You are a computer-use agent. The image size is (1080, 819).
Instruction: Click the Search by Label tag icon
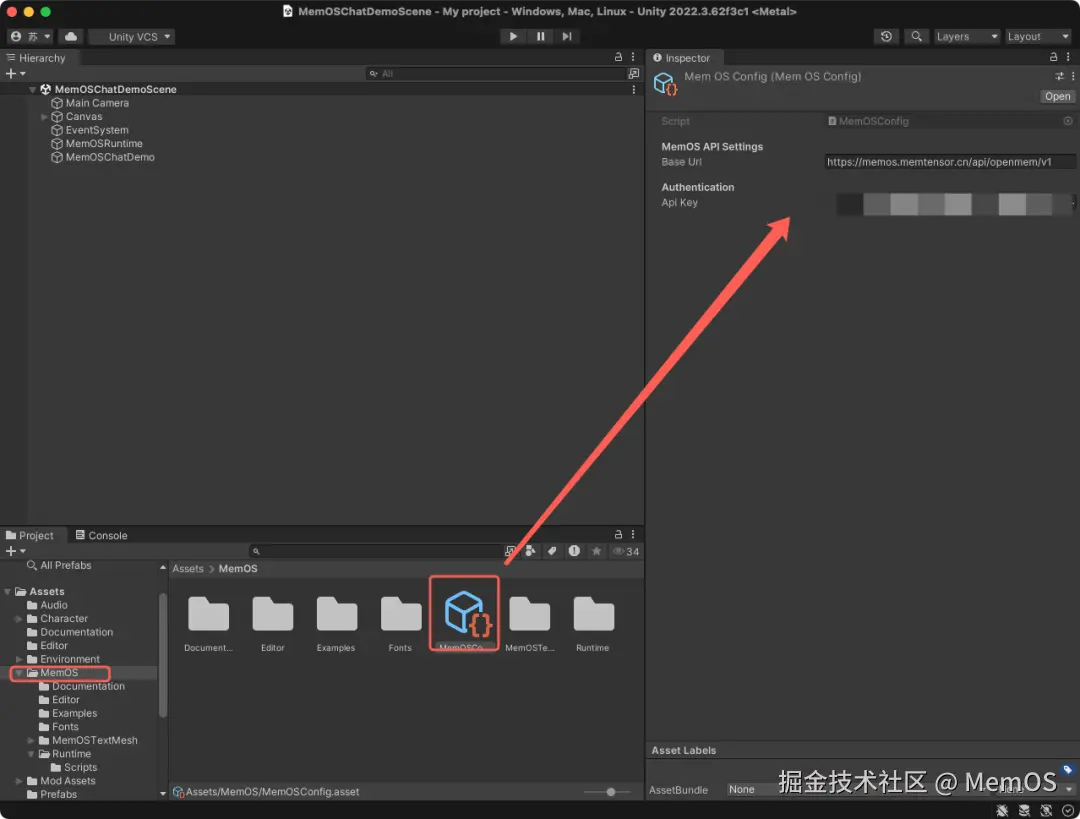tap(552, 551)
